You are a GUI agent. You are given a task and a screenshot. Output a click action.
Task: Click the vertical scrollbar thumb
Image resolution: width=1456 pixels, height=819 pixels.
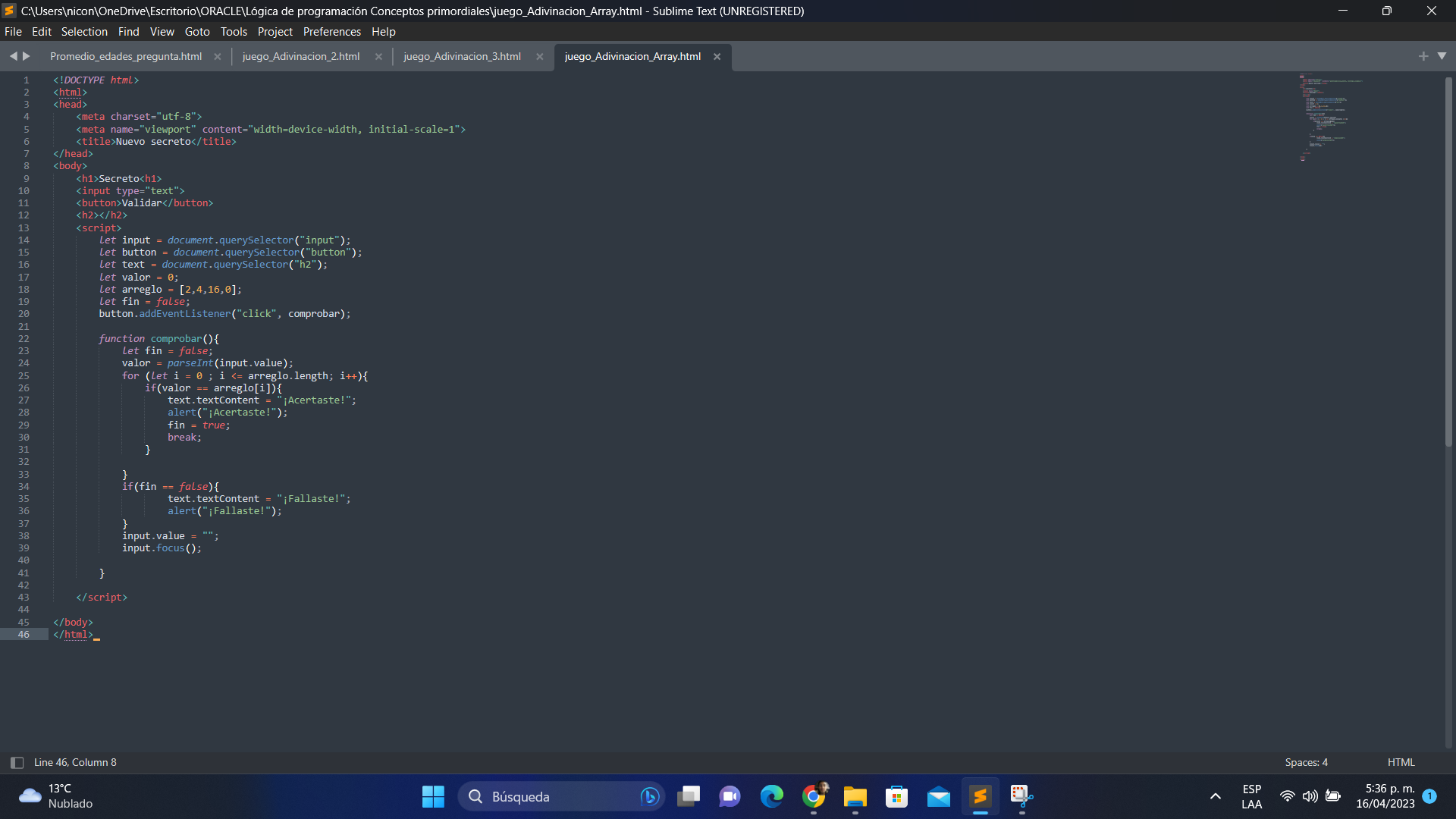(1448, 262)
